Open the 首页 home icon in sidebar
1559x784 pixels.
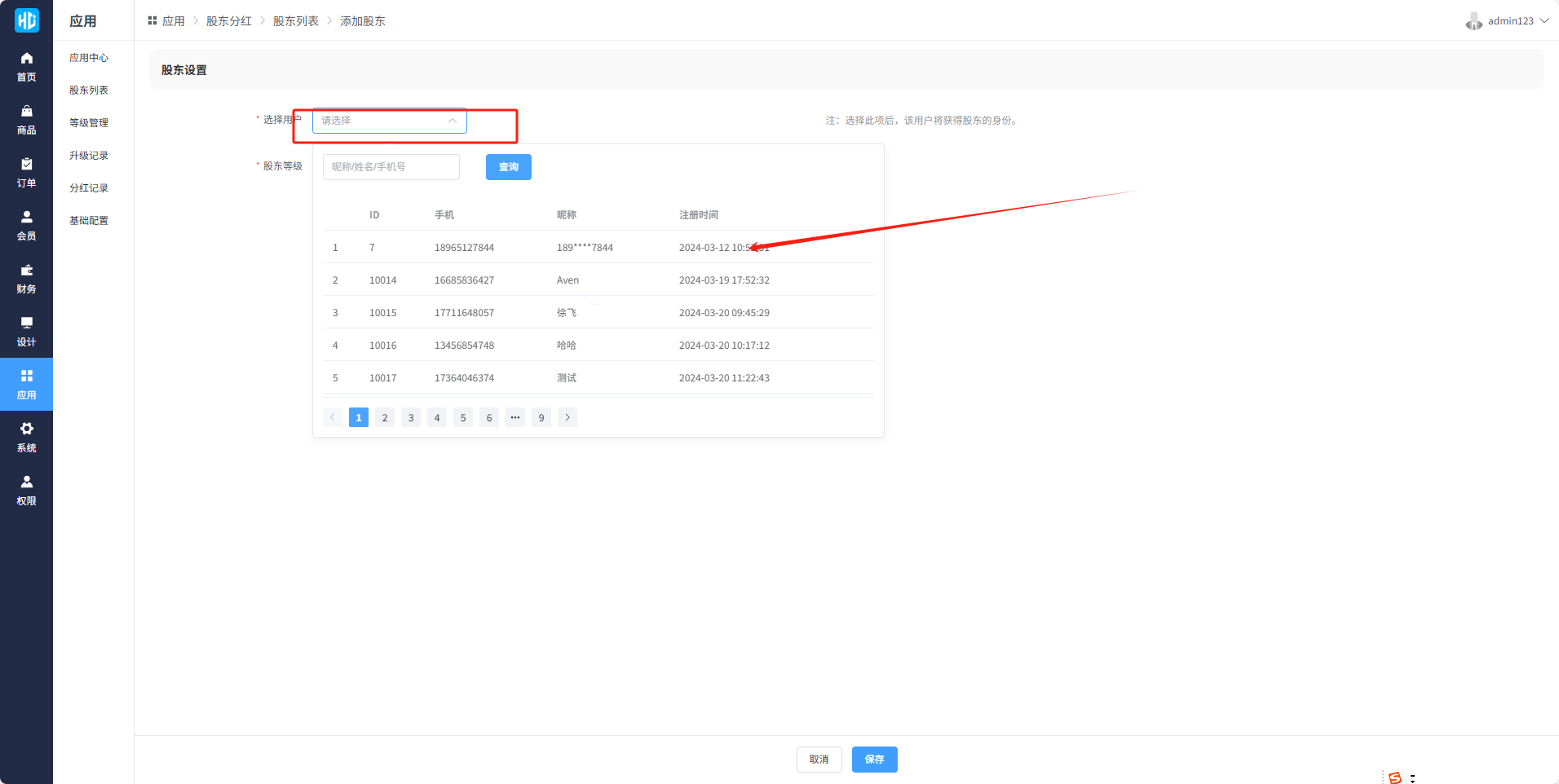coord(26,59)
